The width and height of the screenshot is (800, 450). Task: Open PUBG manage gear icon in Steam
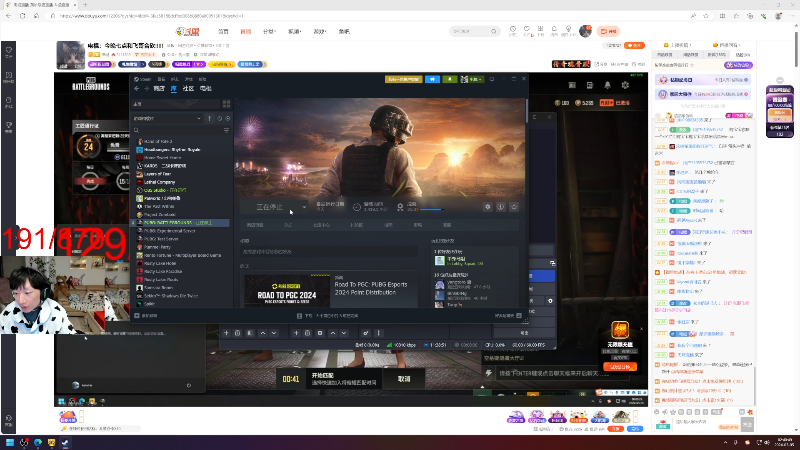pyautogui.click(x=488, y=207)
